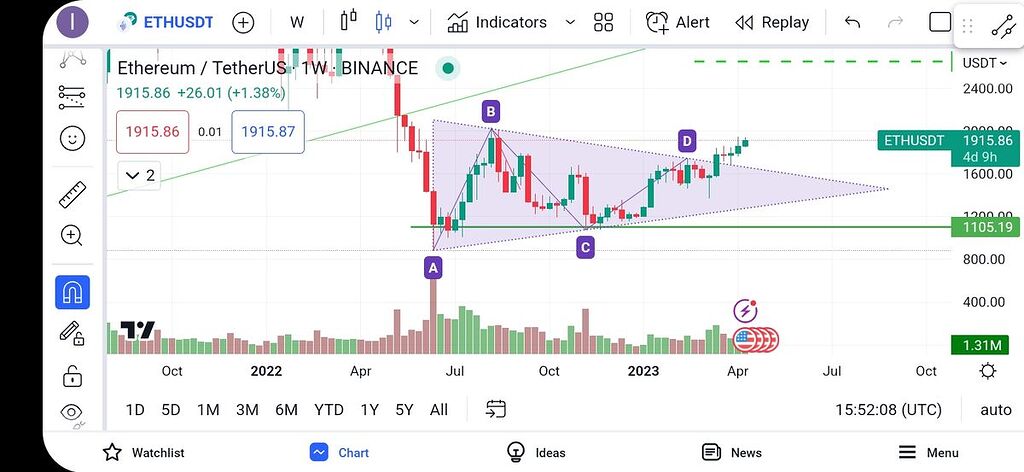Toggle the magnet mode tool
This screenshot has width=1024, height=472.
click(x=72, y=292)
